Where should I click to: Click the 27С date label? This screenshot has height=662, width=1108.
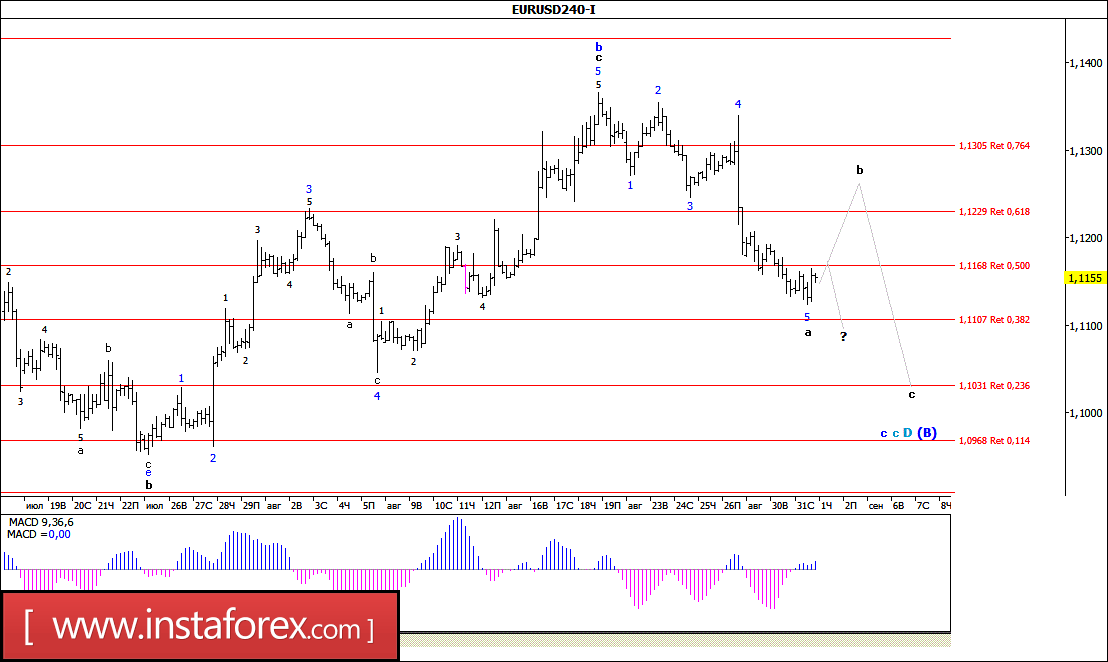[204, 506]
